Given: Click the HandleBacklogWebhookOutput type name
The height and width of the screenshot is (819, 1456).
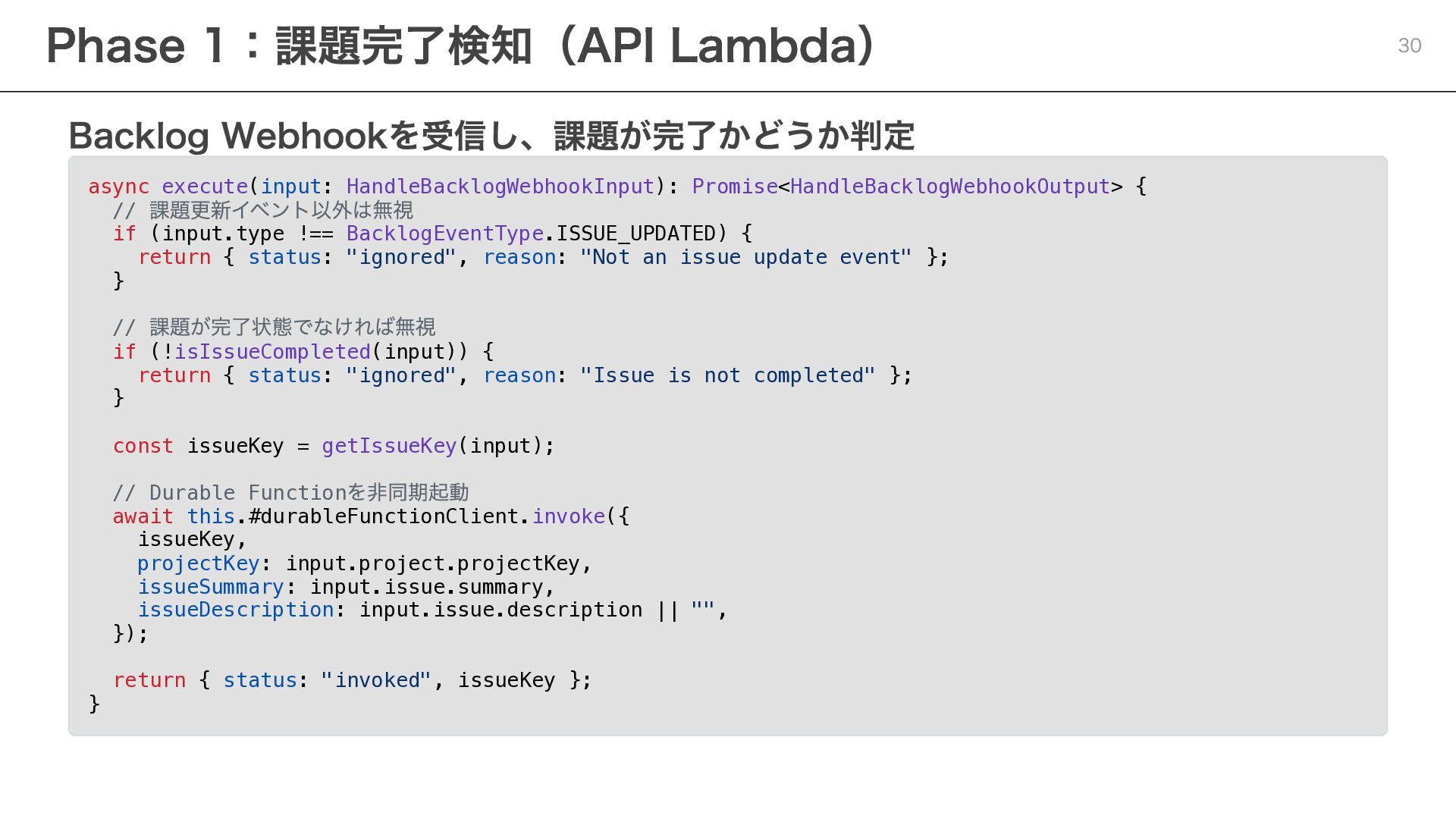Looking at the screenshot, I should (x=950, y=187).
